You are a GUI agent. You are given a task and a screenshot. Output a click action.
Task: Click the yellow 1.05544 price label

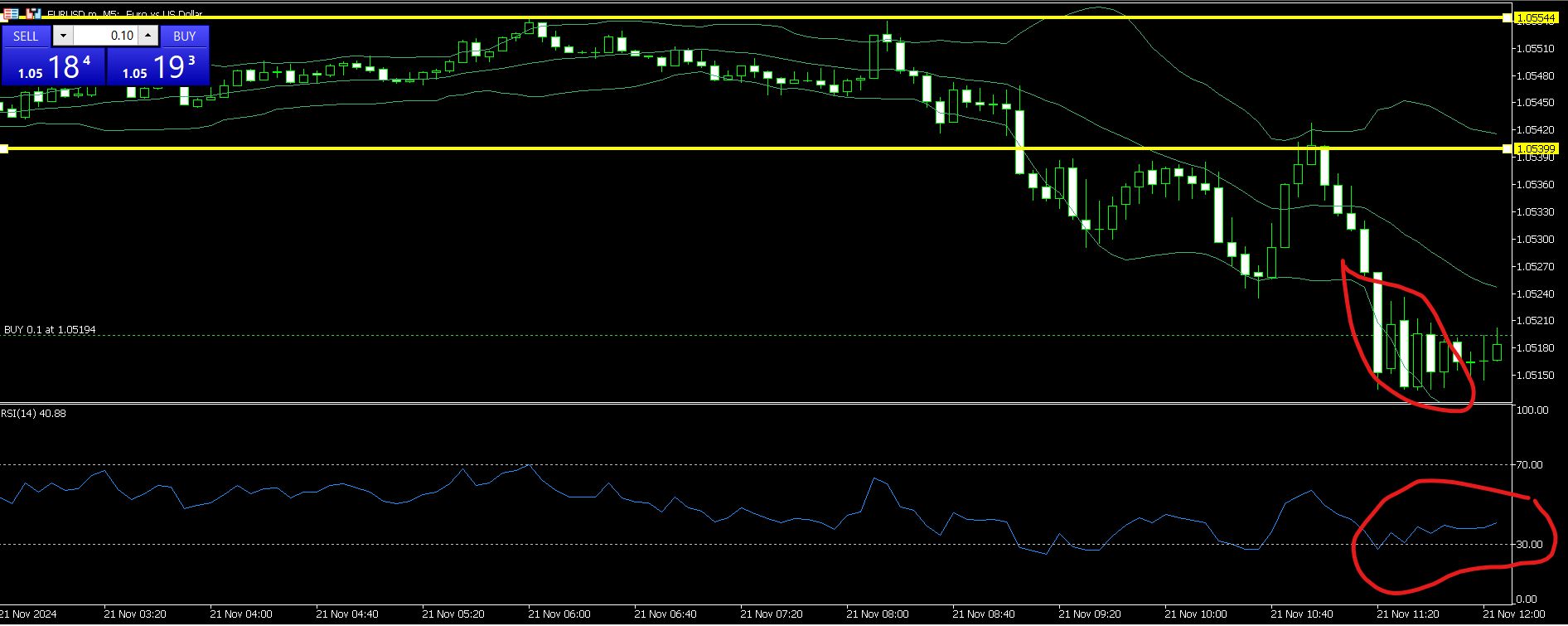tap(1536, 17)
